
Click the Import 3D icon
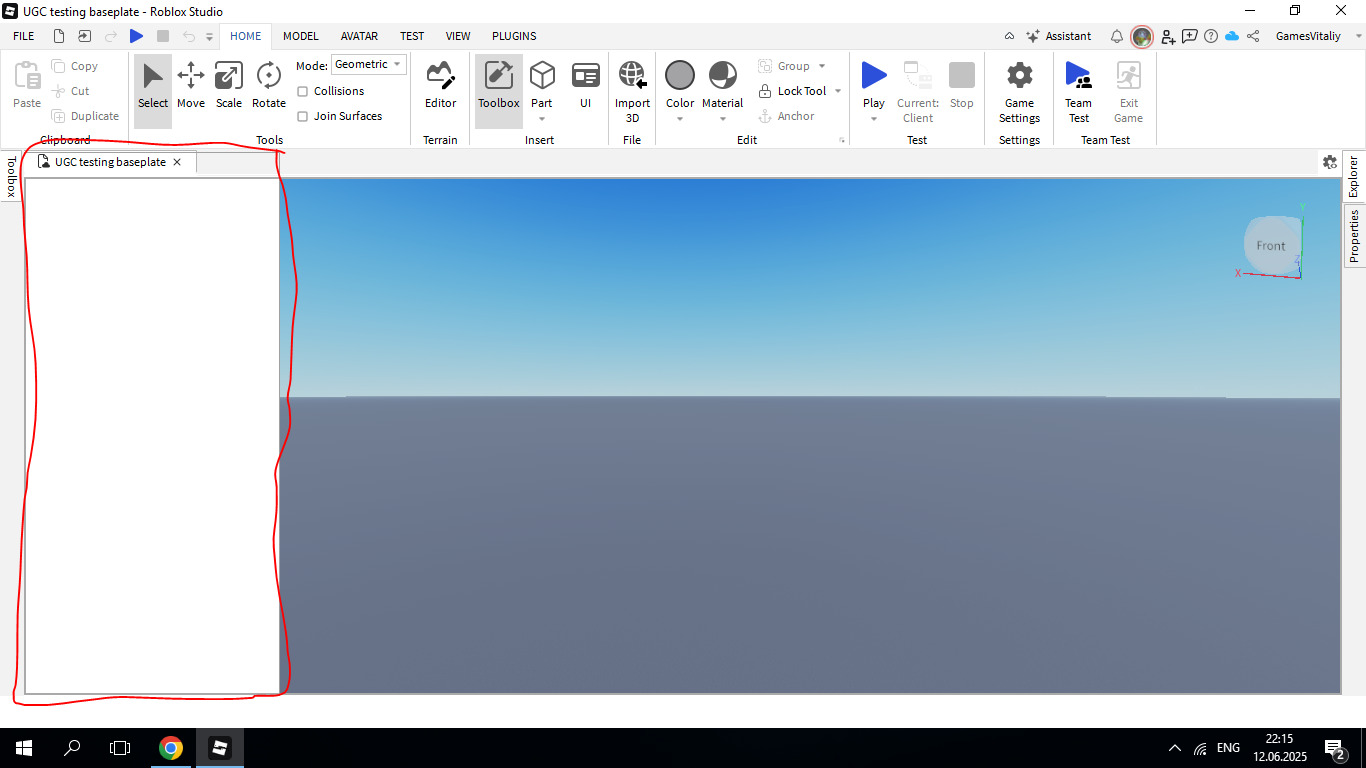click(x=632, y=76)
